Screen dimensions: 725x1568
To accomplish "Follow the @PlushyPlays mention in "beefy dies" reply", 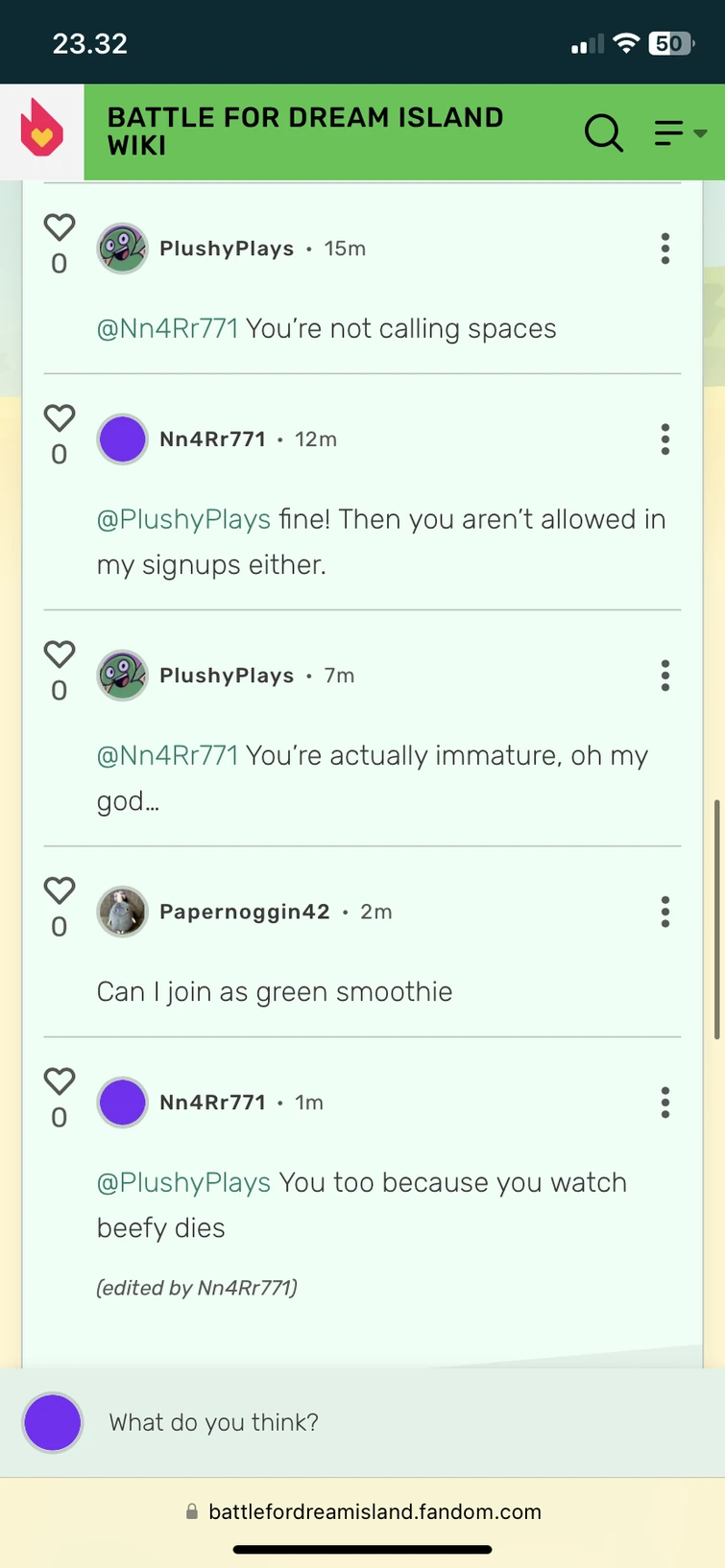I will tap(184, 1182).
